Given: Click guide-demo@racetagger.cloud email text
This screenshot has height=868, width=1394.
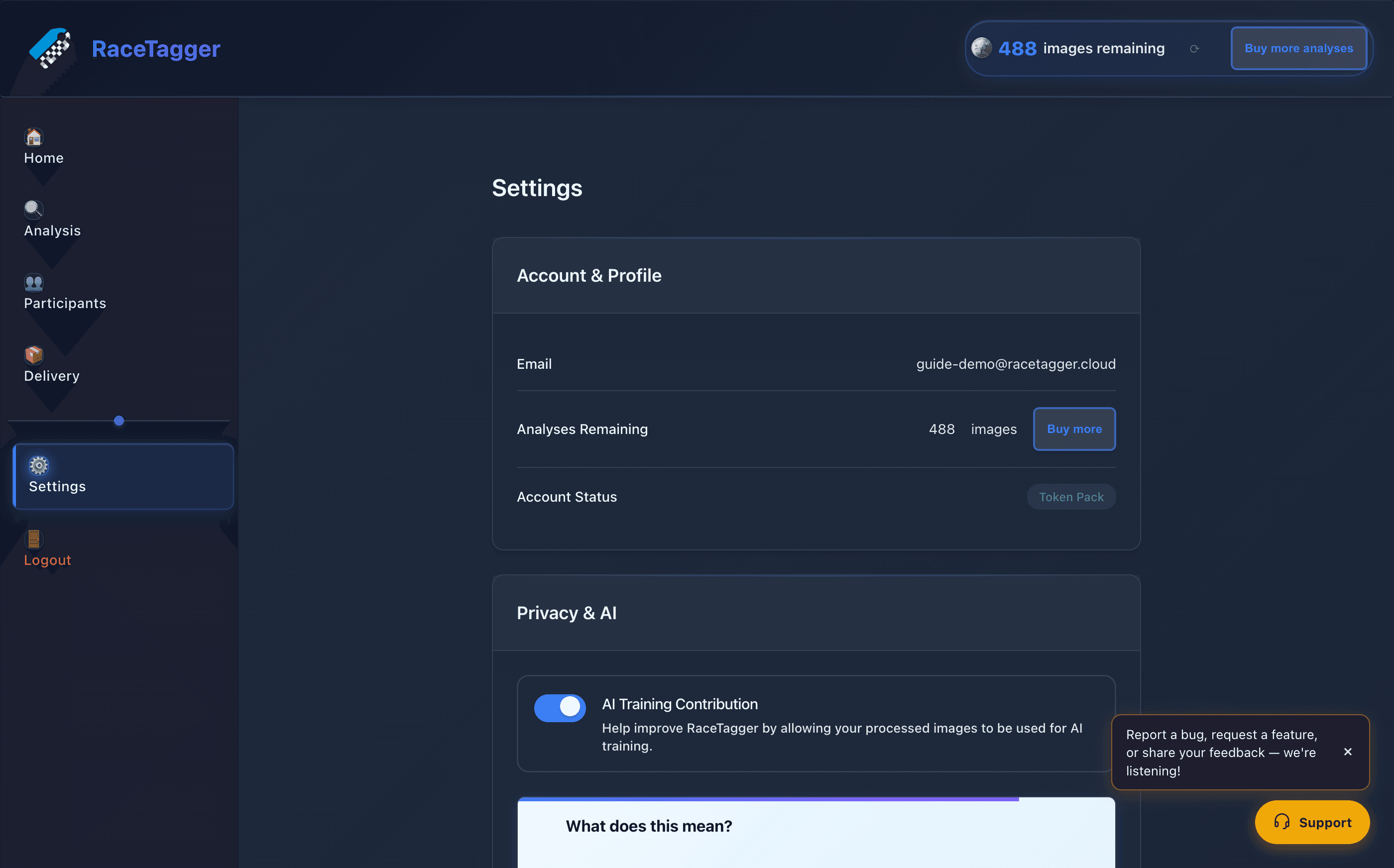Looking at the screenshot, I should click(x=1016, y=364).
